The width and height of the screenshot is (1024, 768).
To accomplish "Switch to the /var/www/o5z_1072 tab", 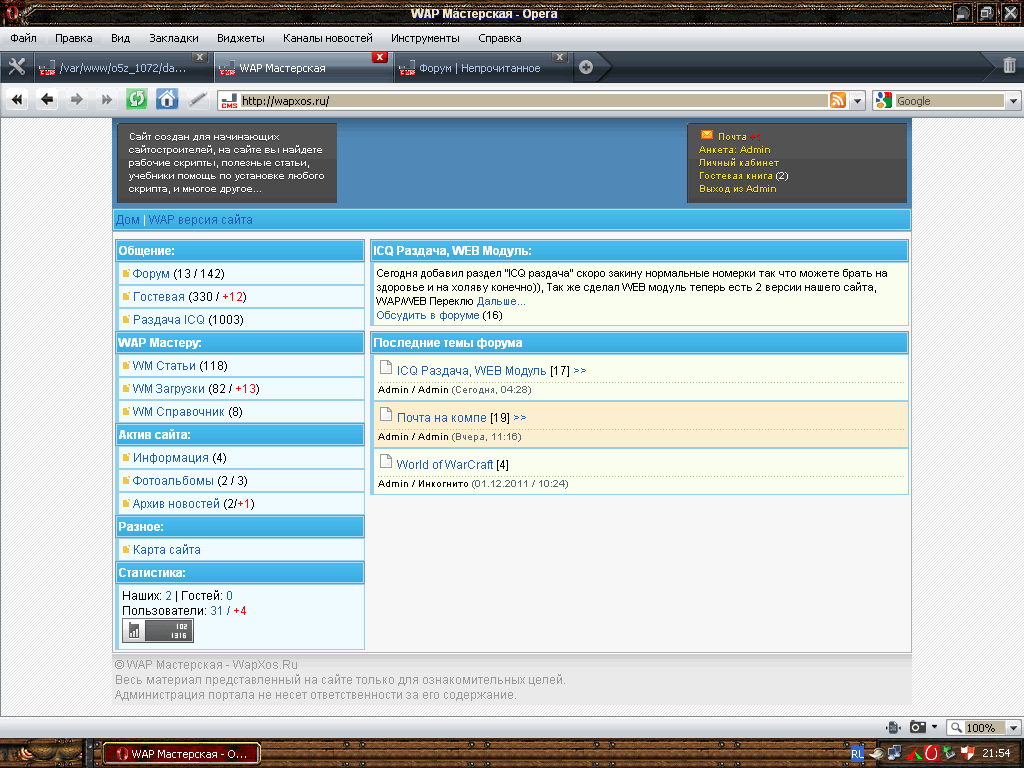I will pyautogui.click(x=121, y=68).
